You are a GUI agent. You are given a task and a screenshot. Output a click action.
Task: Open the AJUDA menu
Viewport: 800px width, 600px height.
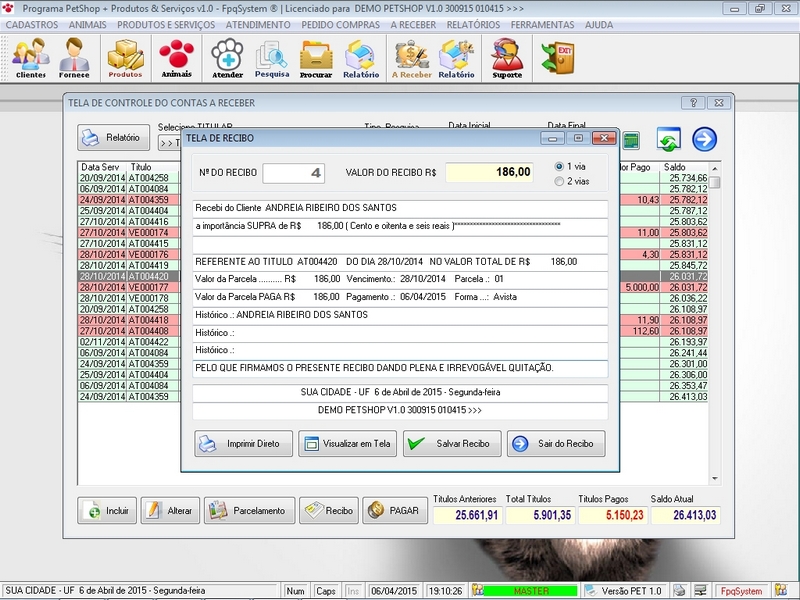click(598, 24)
